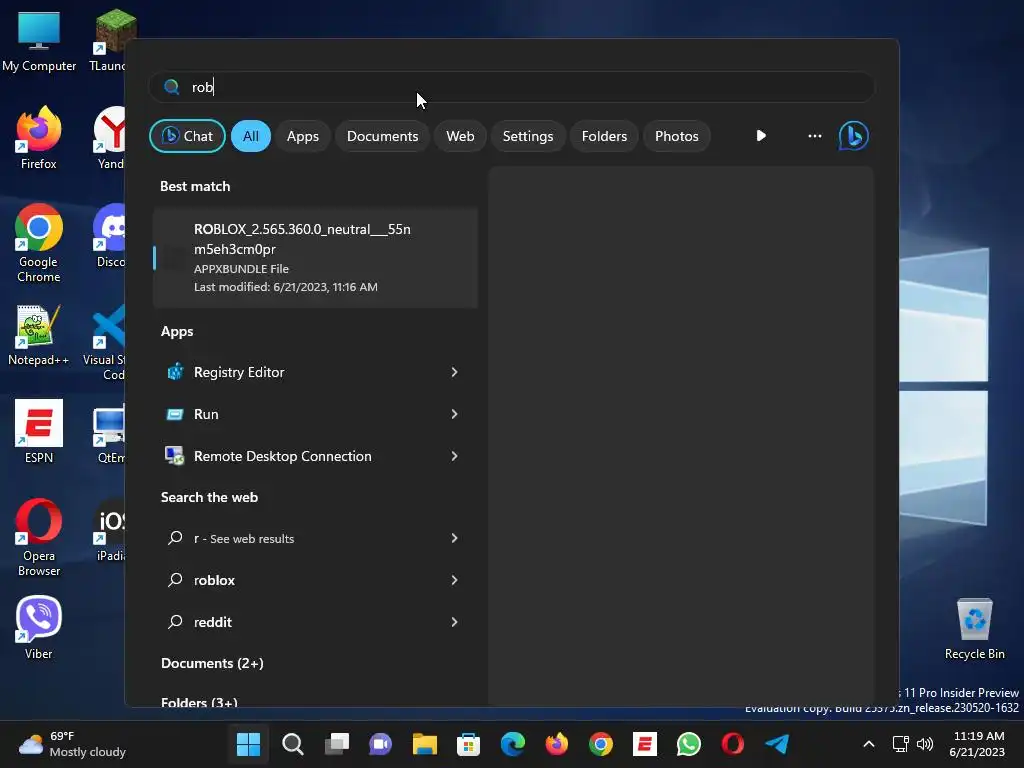
Task: Select Viber desktop shortcut
Action: click(x=39, y=628)
